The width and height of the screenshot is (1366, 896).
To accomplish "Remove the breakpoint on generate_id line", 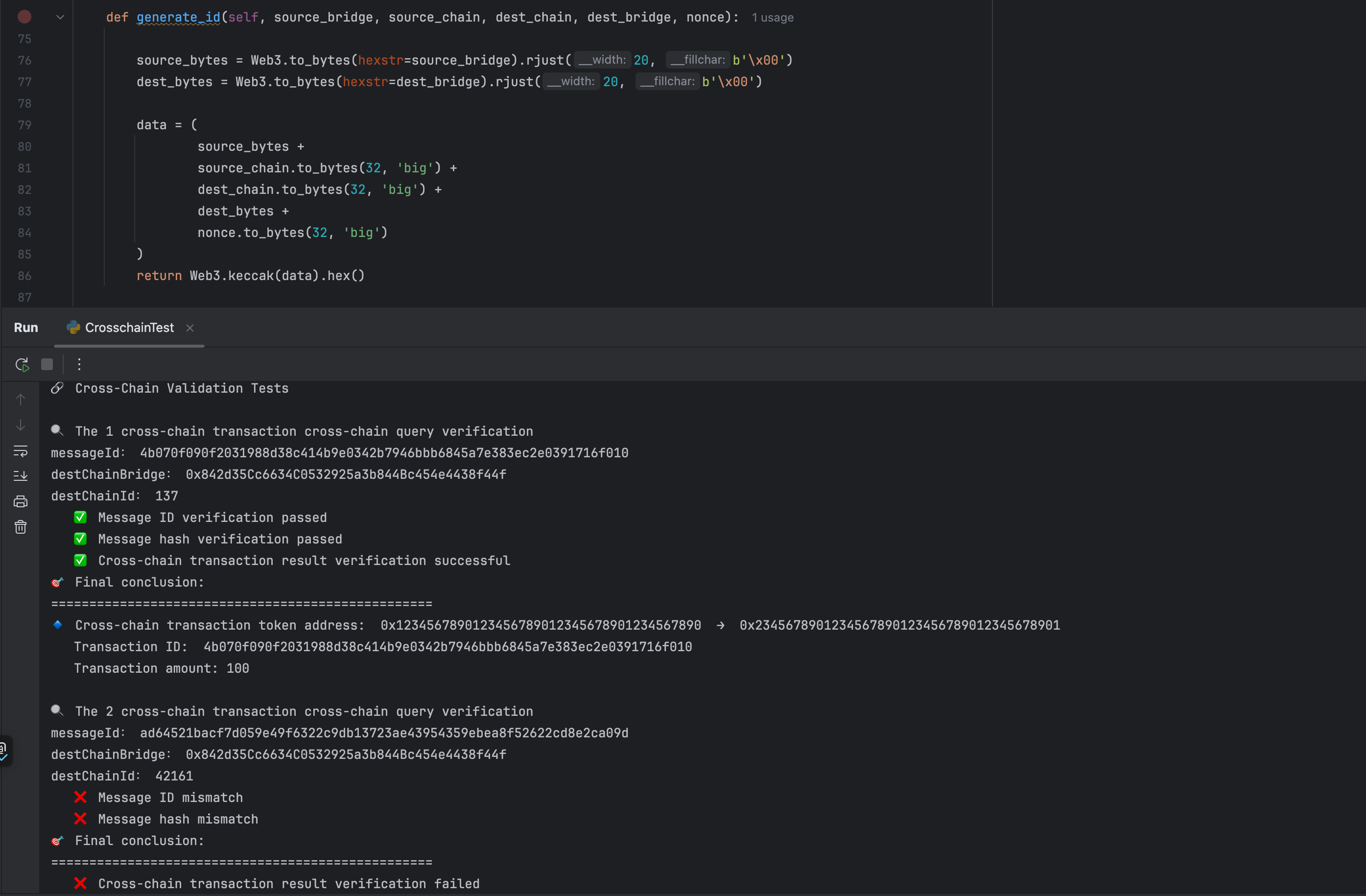I will (x=24, y=17).
